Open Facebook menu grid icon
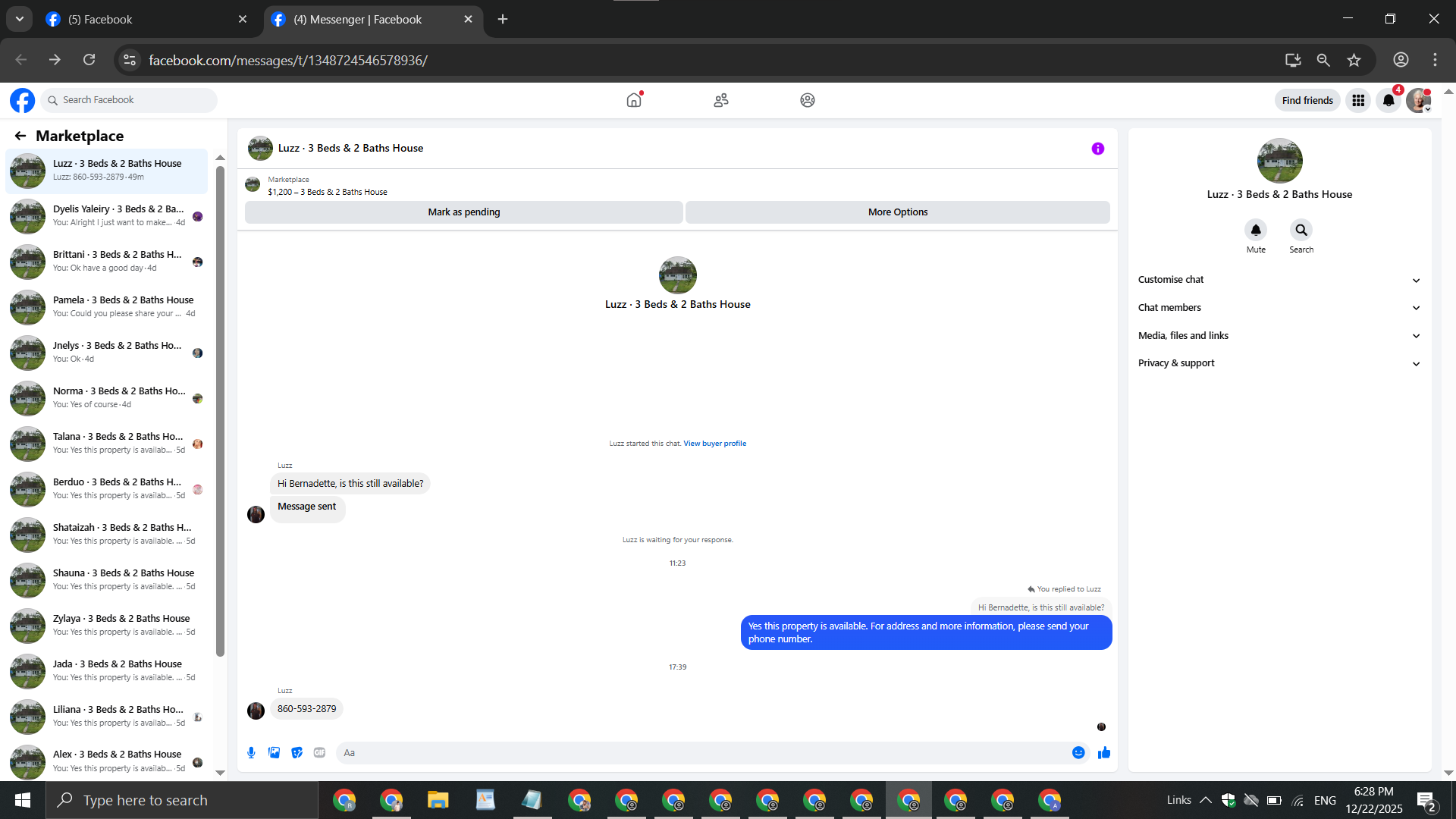This screenshot has width=1456, height=819. [1357, 100]
